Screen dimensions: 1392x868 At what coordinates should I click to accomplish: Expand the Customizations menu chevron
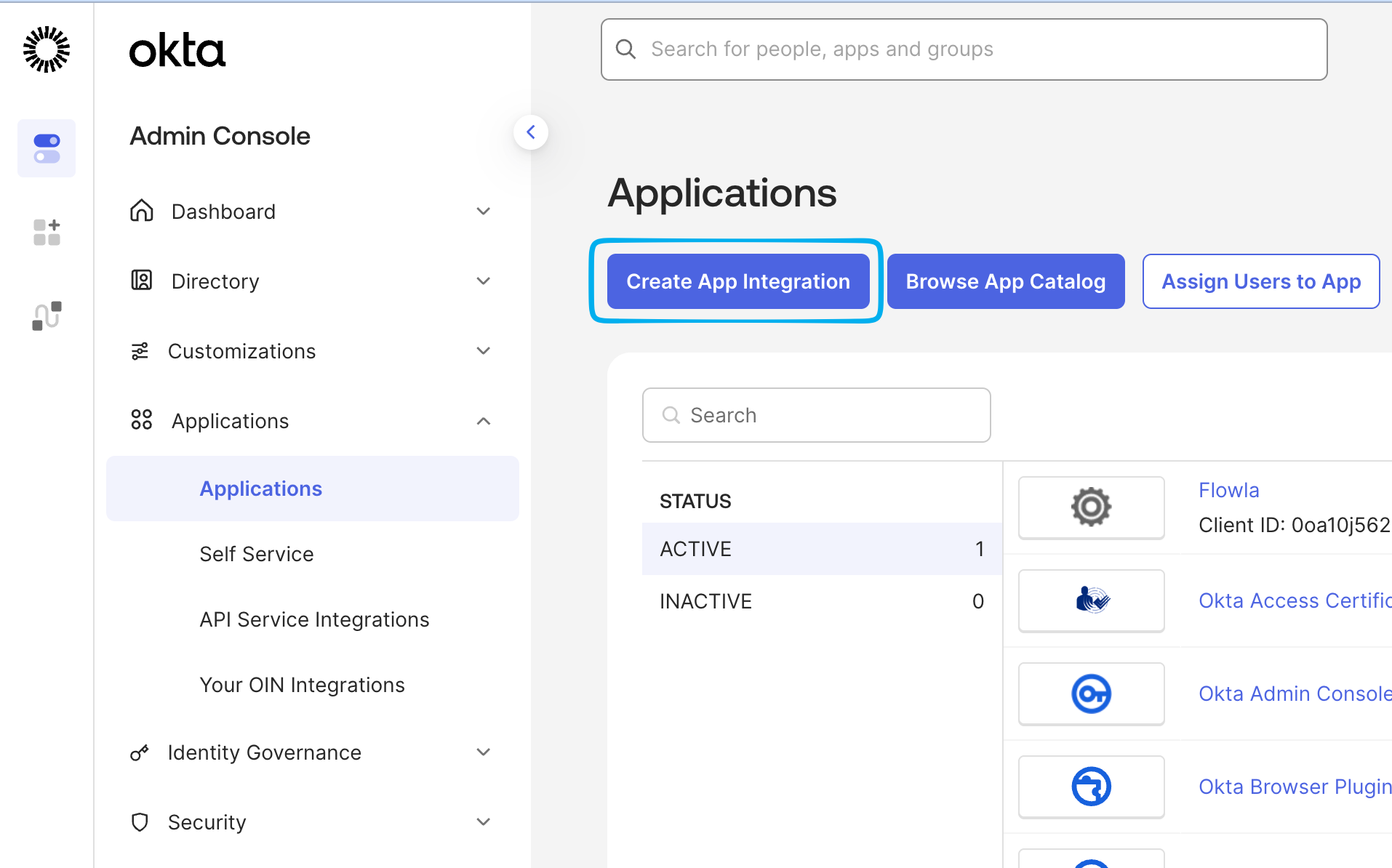coord(484,351)
